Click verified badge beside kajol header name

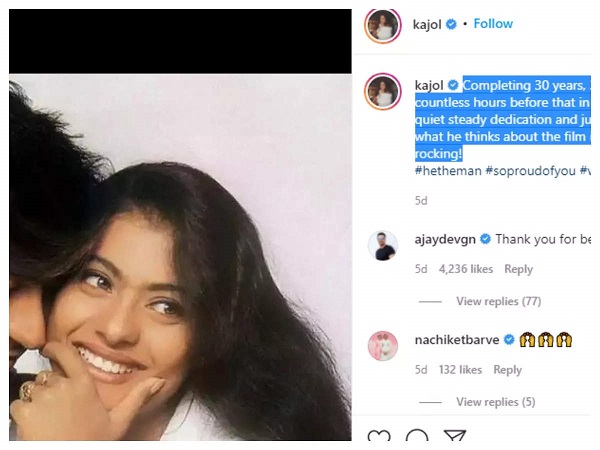(451, 24)
